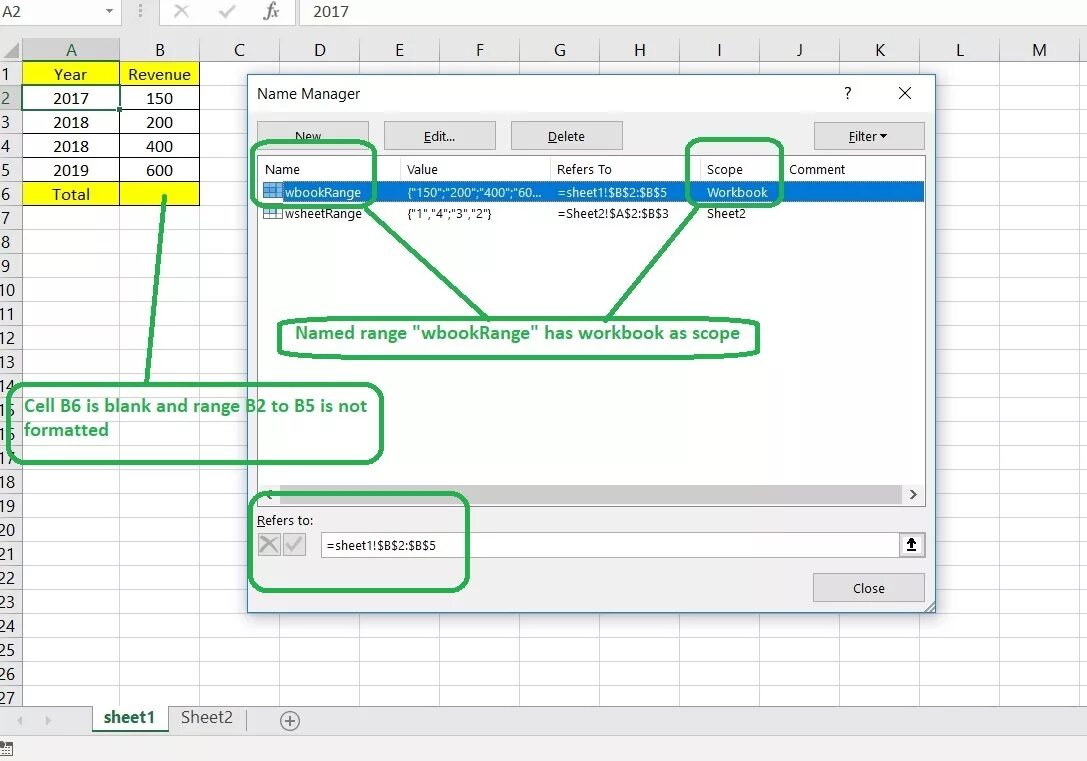Click the cancel X beside the Refers to field
This screenshot has height=761, width=1087.
268,544
